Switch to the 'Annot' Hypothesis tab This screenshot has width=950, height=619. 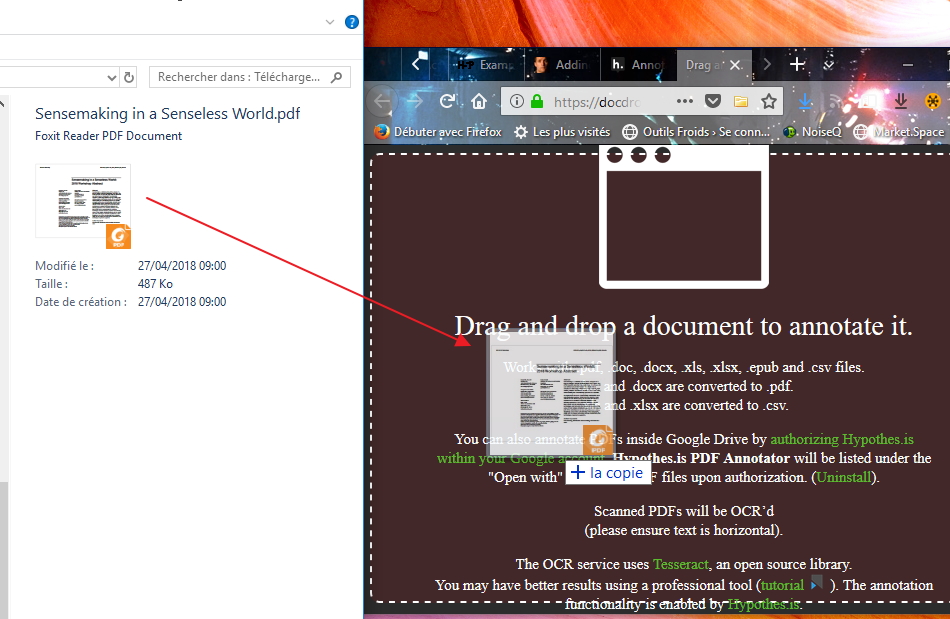(638, 64)
